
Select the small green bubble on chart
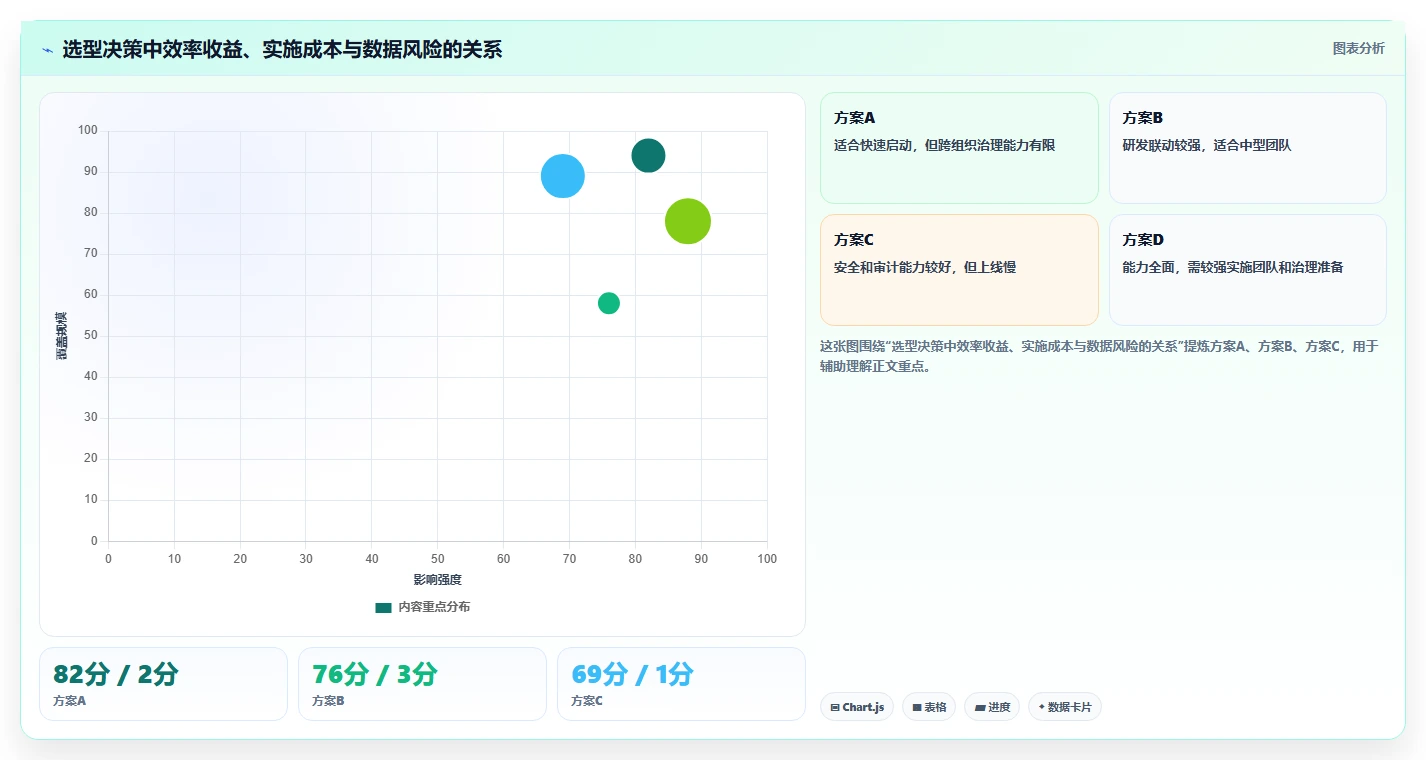point(609,303)
